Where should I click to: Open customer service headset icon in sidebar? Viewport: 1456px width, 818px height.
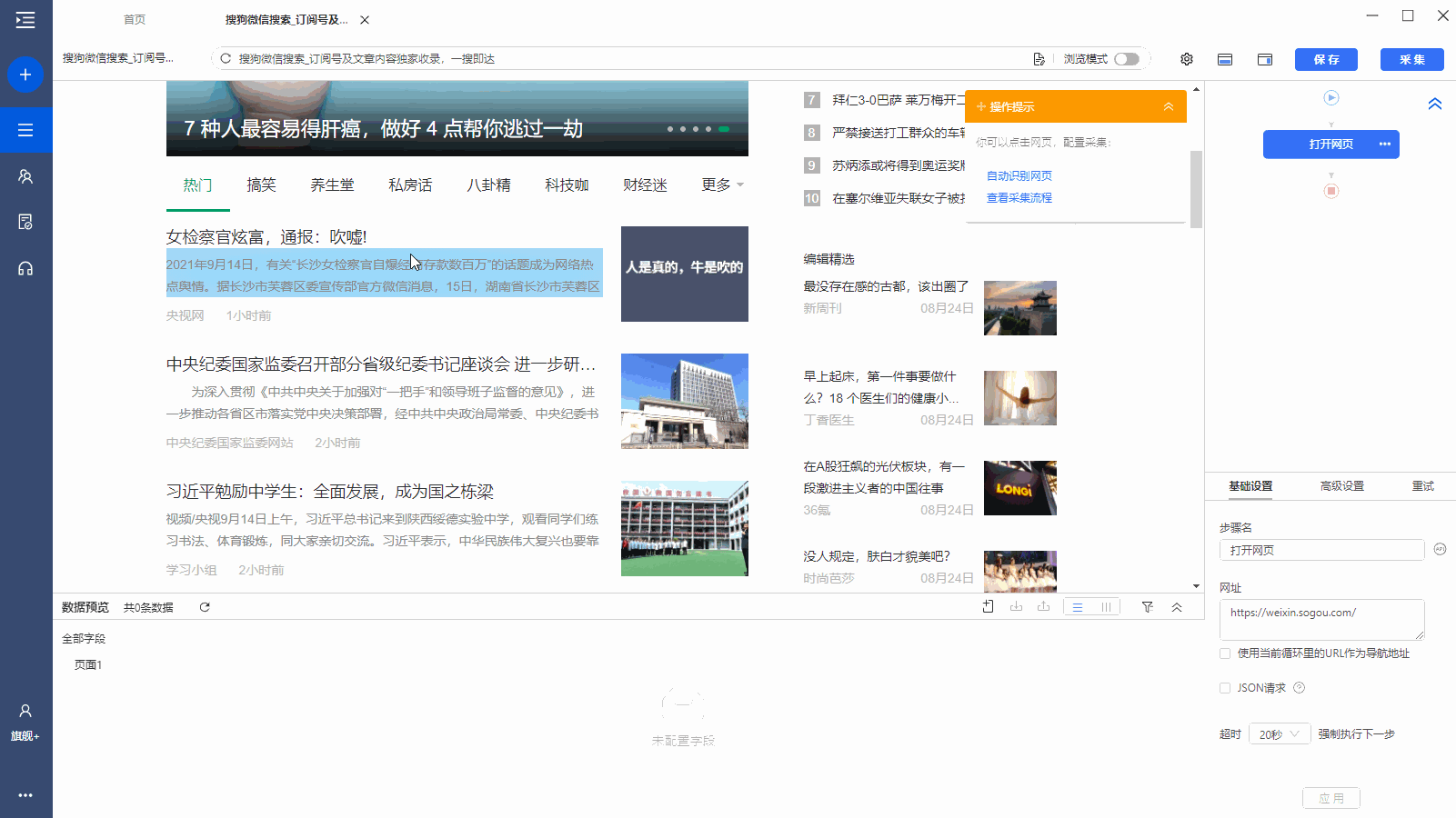coord(25,268)
